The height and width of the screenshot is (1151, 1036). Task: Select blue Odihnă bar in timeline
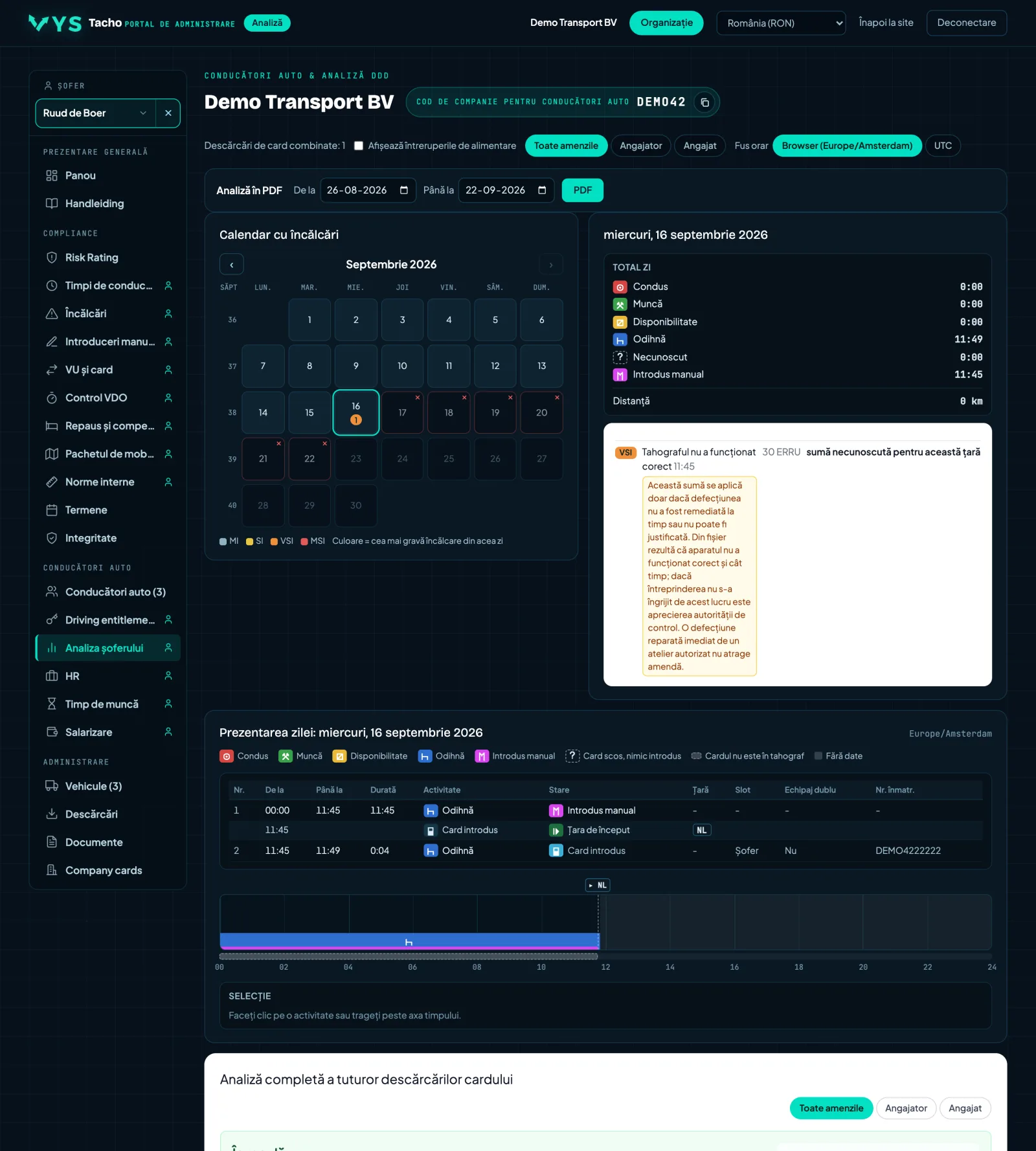pyautogui.click(x=409, y=941)
